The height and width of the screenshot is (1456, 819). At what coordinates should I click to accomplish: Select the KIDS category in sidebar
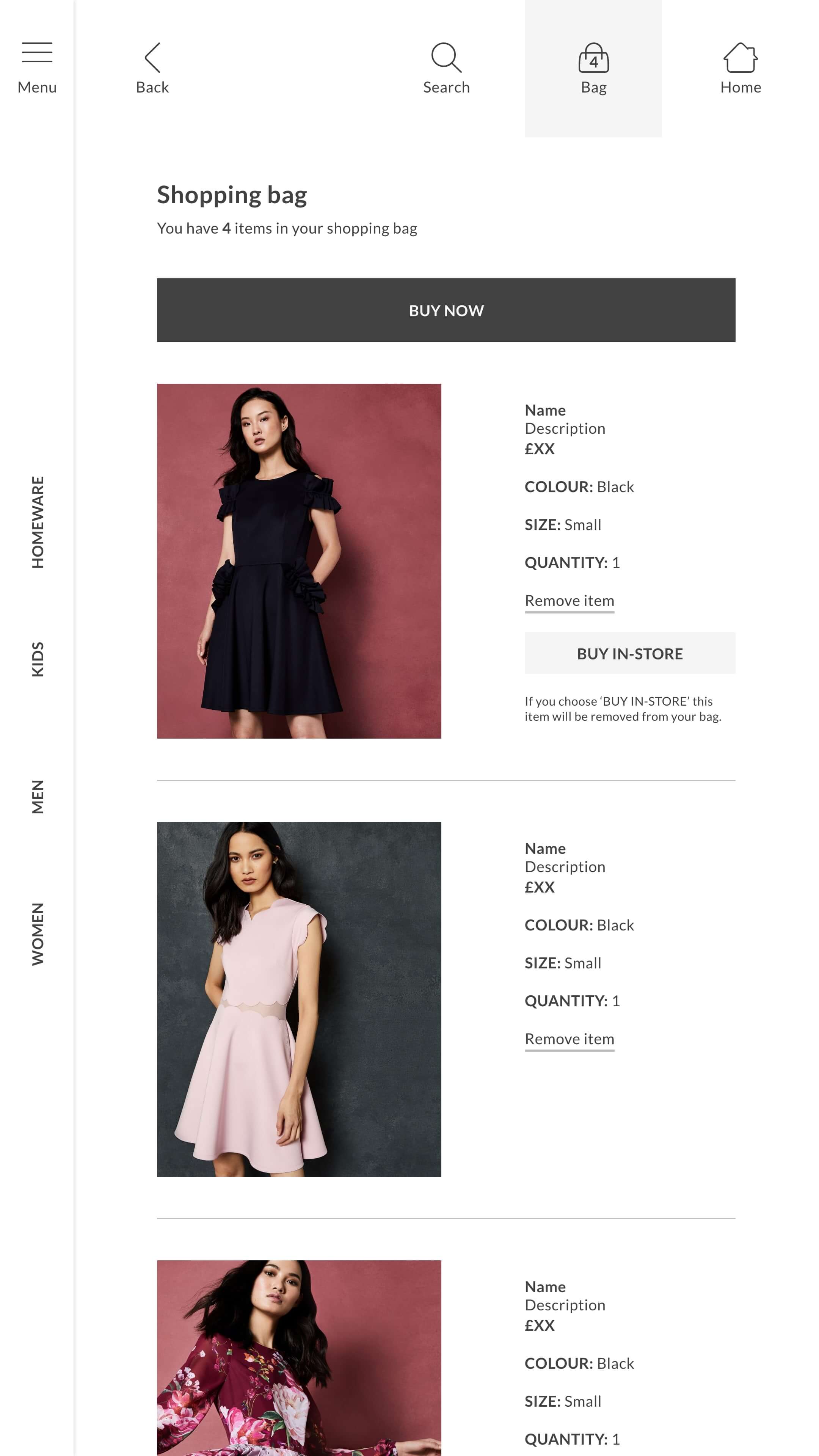37,659
